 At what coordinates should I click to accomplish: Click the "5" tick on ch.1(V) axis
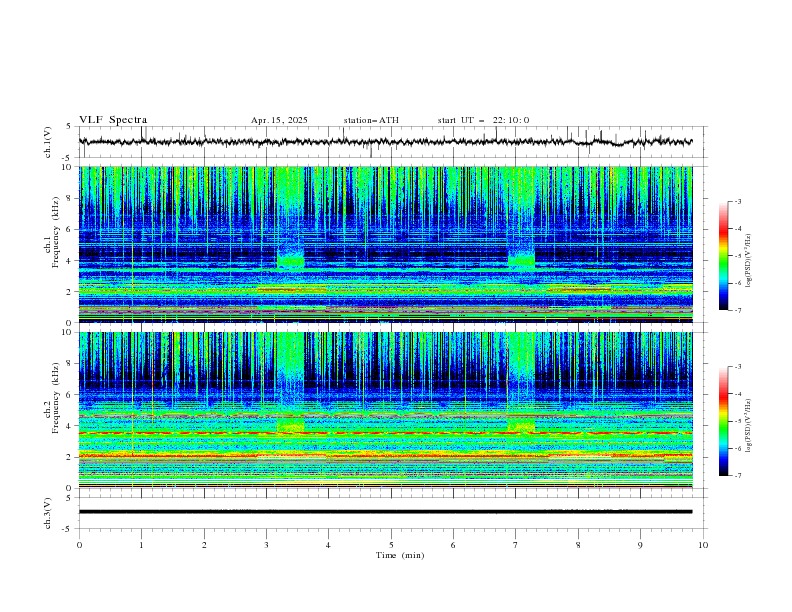click(70, 127)
